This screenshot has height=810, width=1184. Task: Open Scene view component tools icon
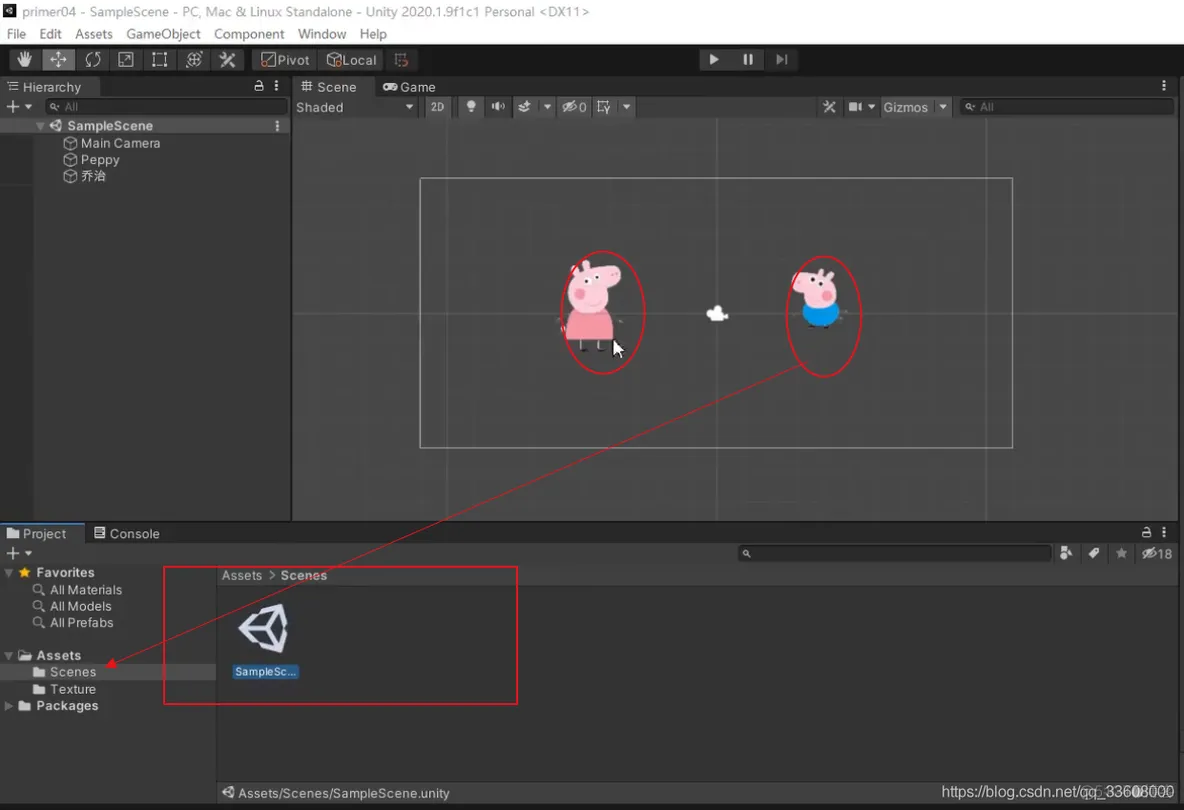(829, 107)
